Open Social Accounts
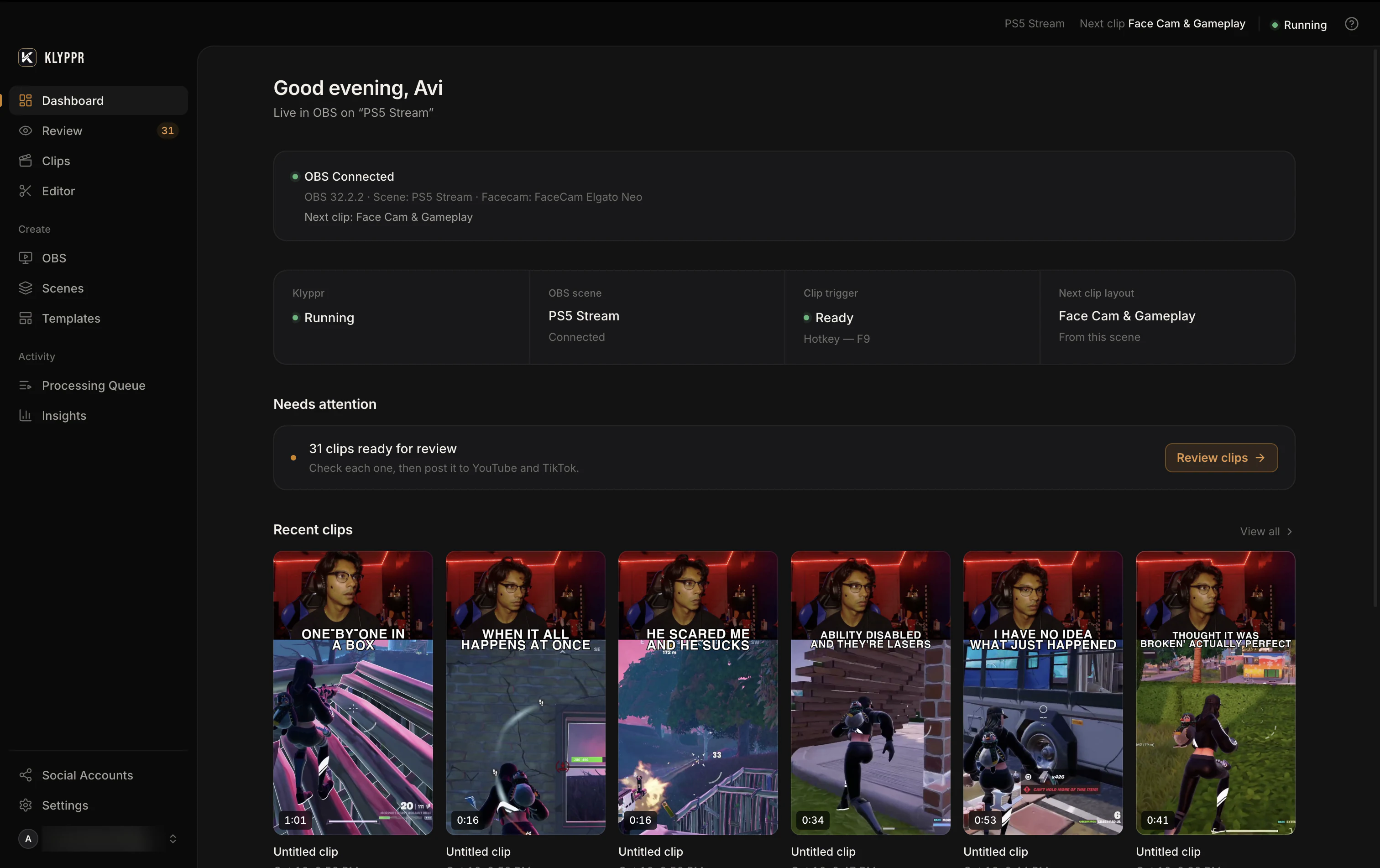The image size is (1380, 868). (x=98, y=775)
